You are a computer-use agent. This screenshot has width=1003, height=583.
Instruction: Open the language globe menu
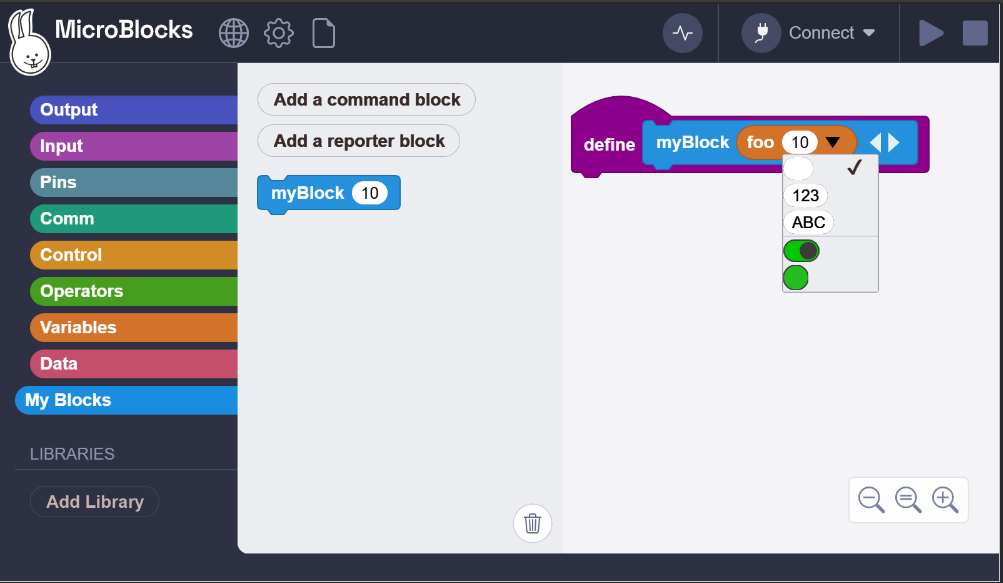(x=233, y=33)
